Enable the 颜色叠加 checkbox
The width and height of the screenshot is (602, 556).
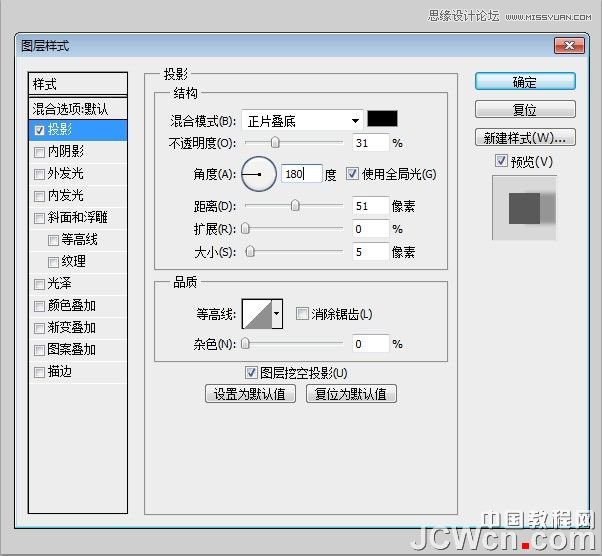[x=39, y=306]
